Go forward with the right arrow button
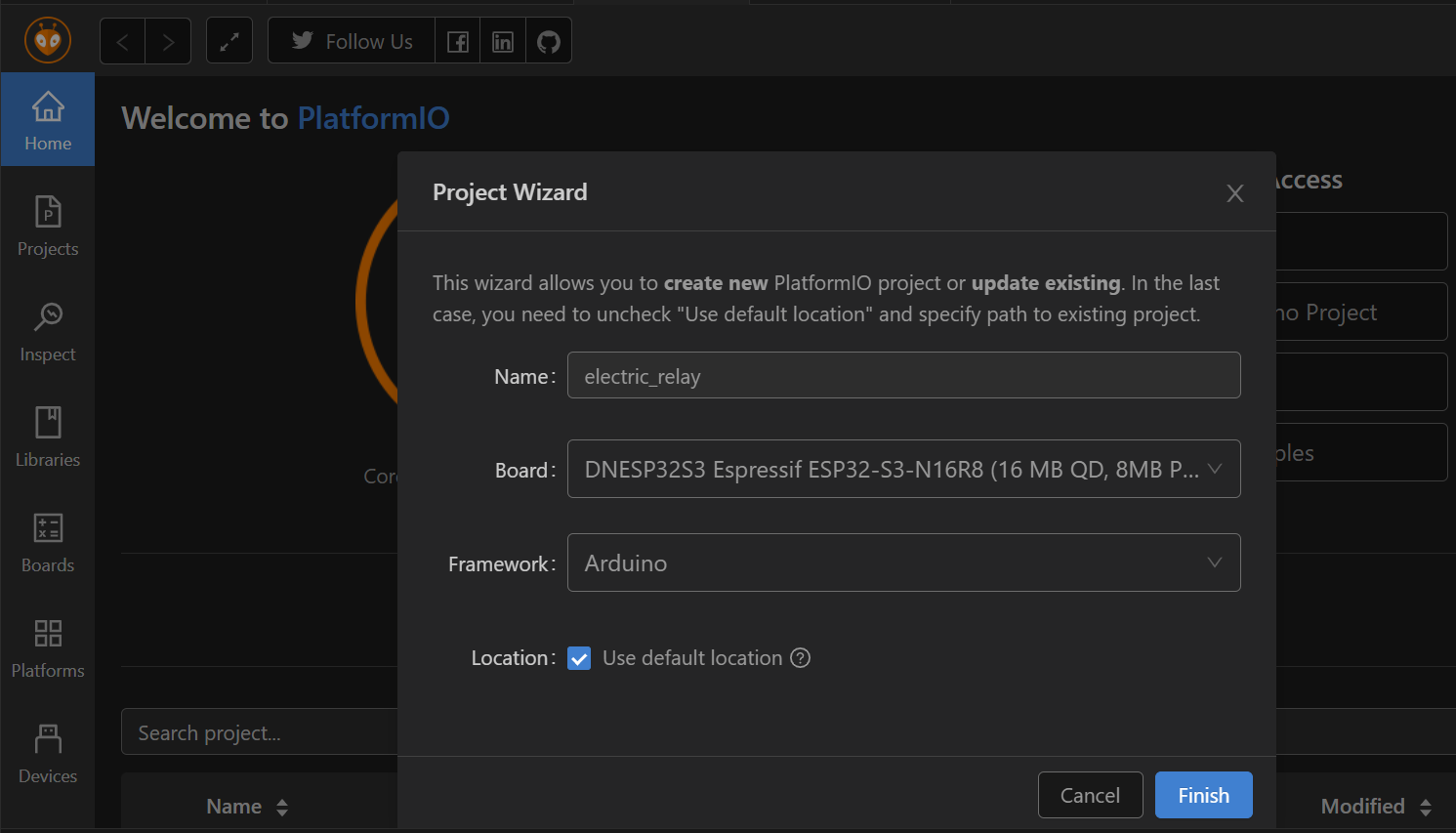 168,41
